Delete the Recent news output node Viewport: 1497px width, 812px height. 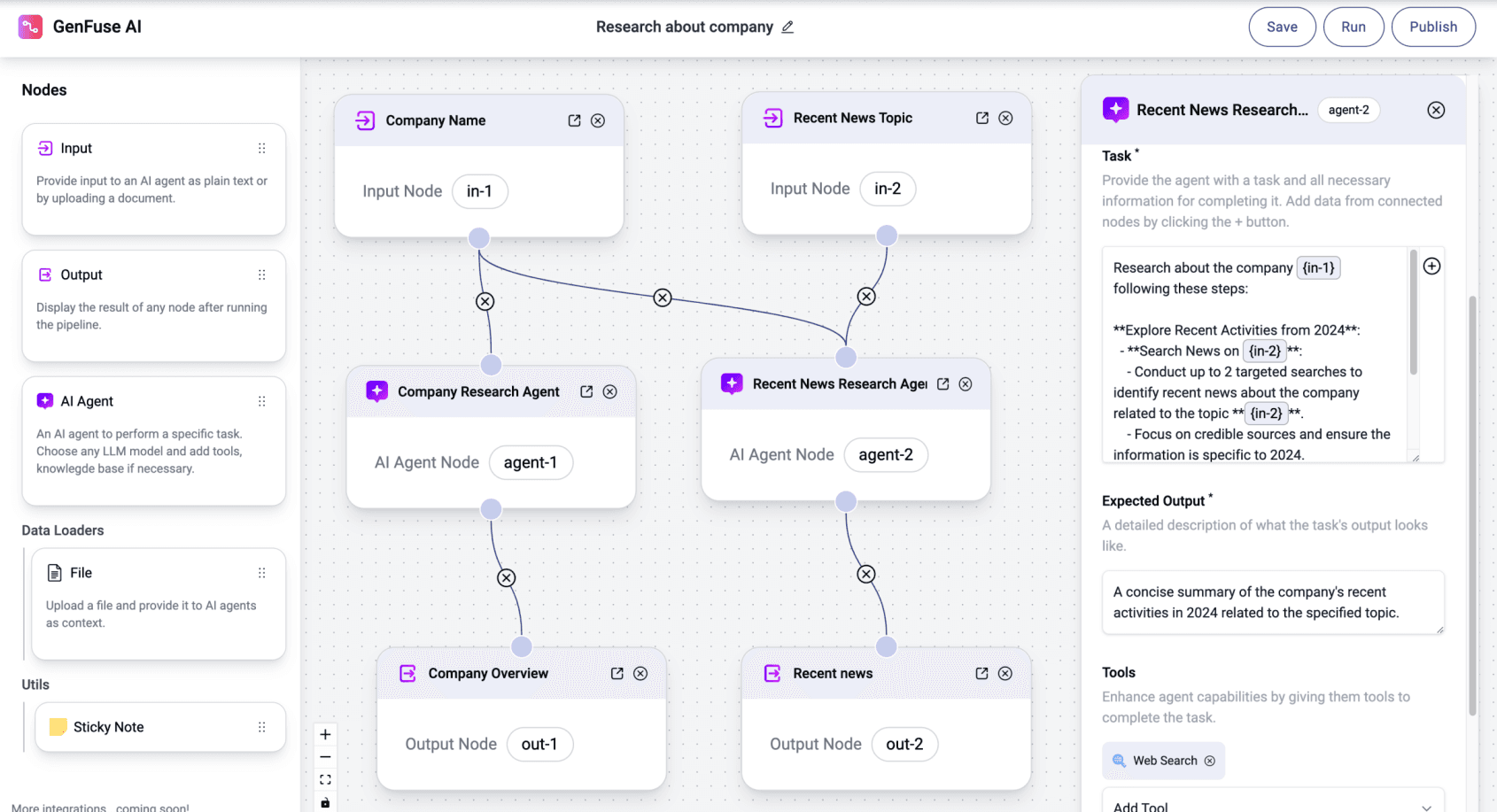pyautogui.click(x=1005, y=673)
